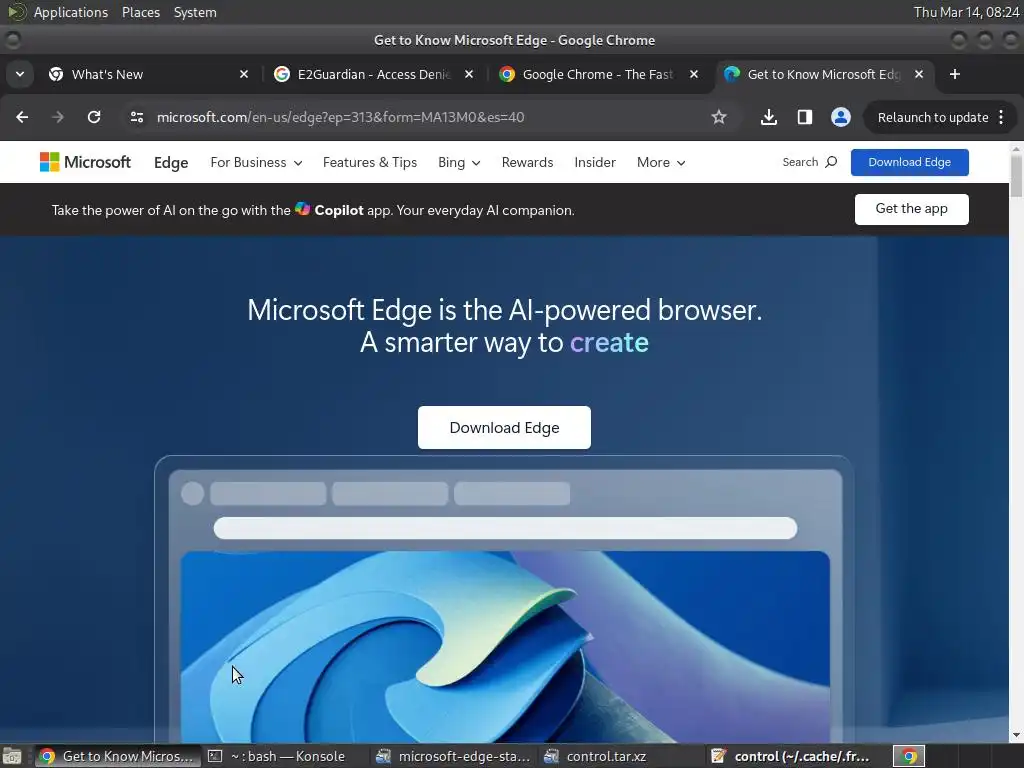
Task: Open the Chrome three-dot menu
Action: tap(1001, 117)
